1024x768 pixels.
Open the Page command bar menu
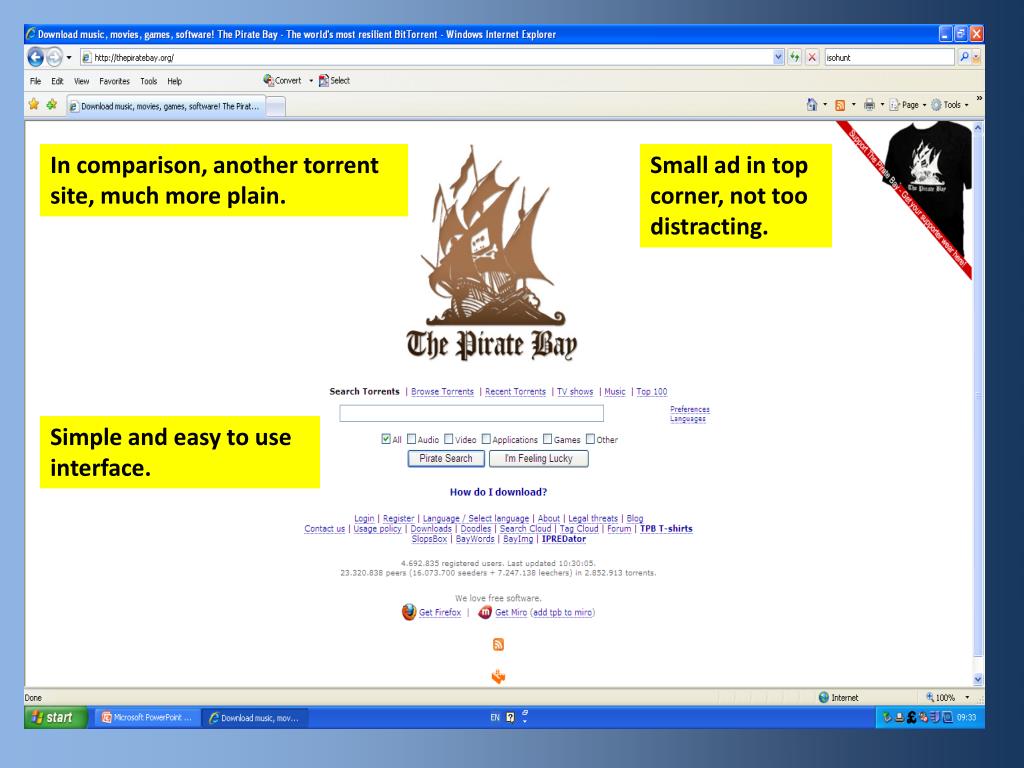tap(908, 104)
